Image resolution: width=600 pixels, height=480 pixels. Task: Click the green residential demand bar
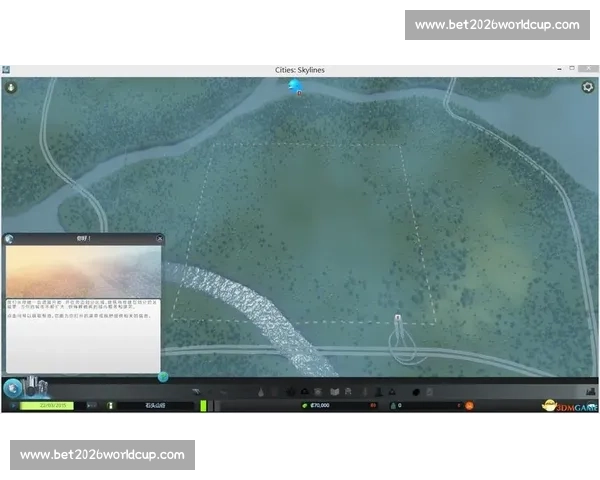point(203,406)
